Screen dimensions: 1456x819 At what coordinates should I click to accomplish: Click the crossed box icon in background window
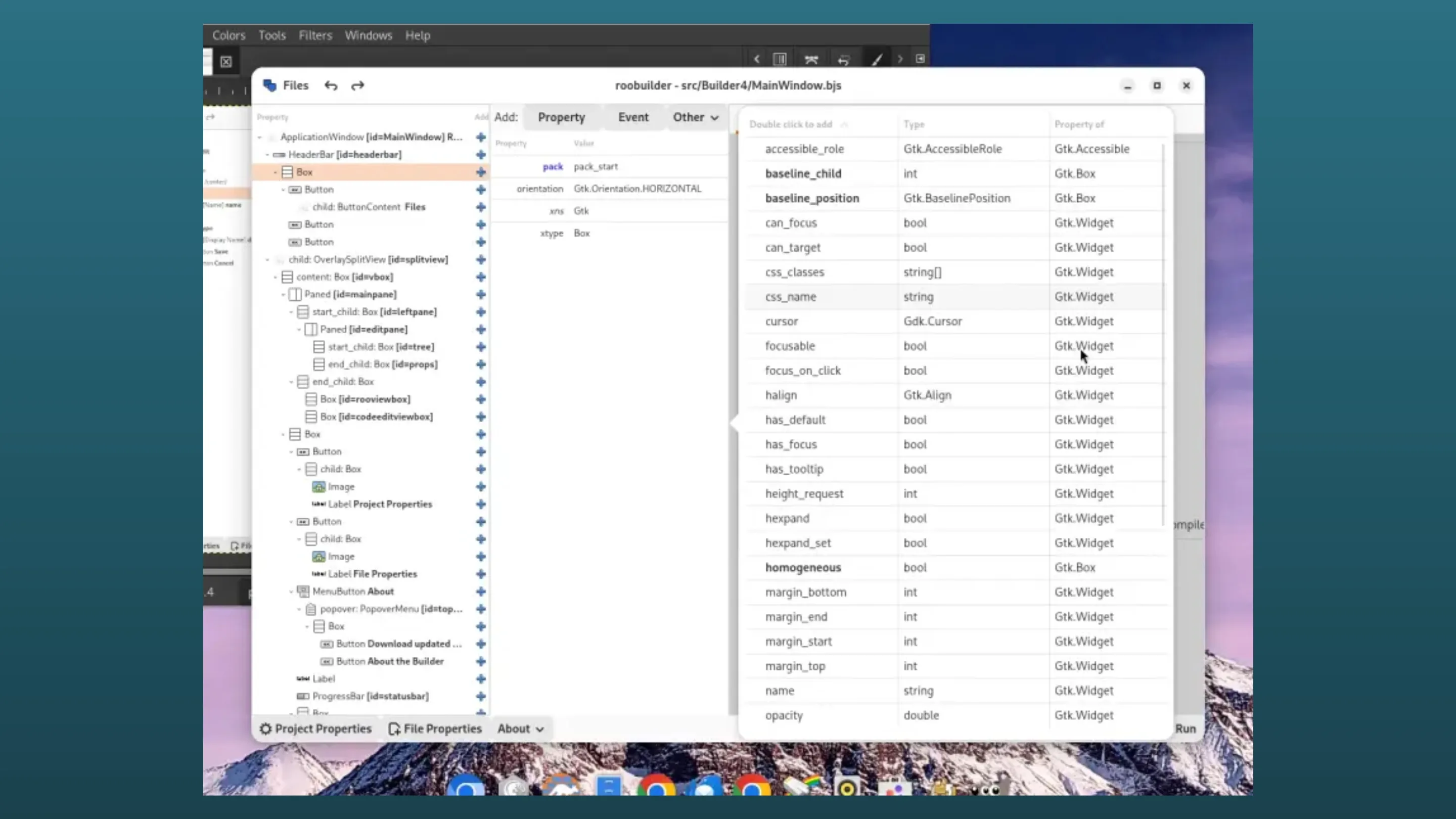click(226, 62)
